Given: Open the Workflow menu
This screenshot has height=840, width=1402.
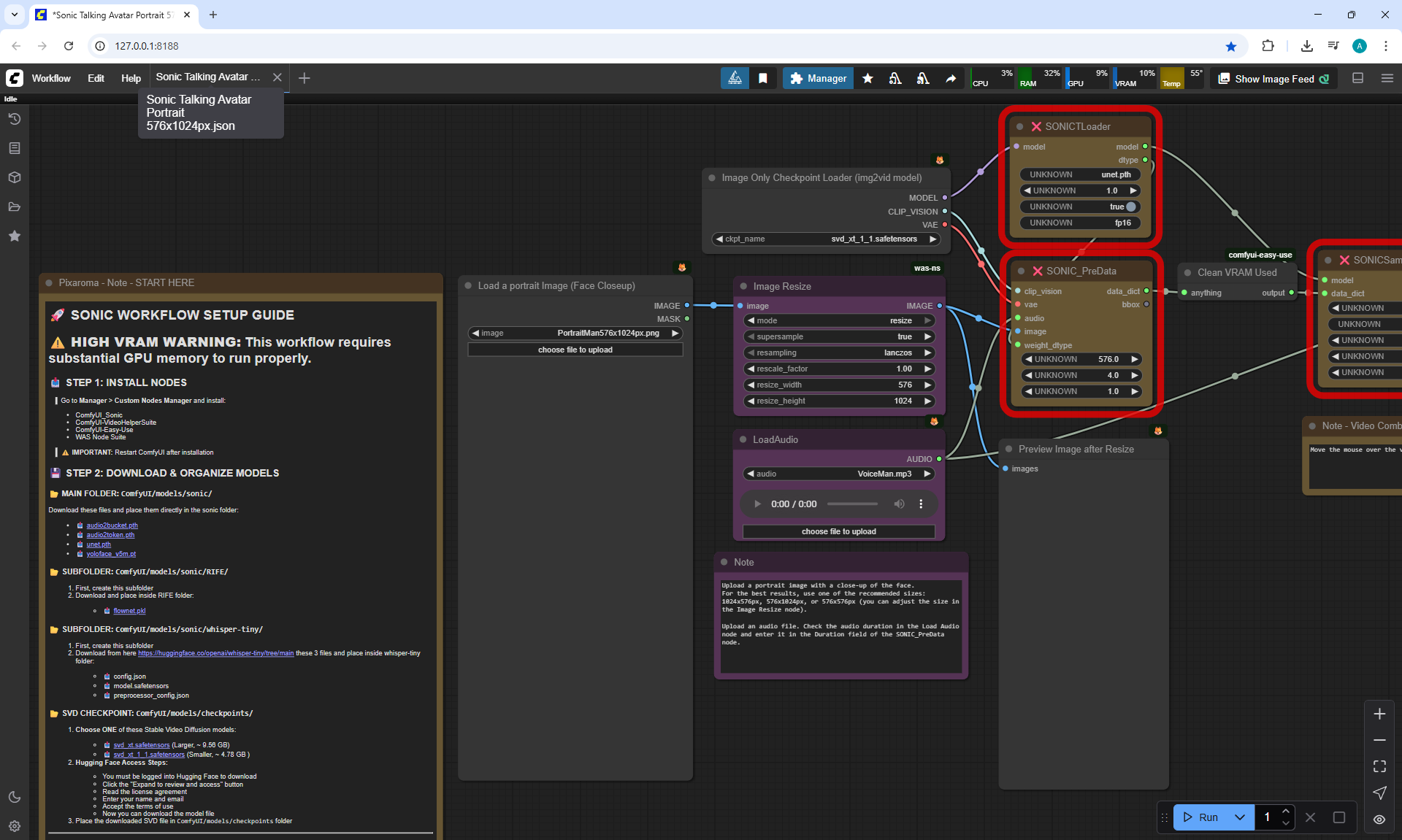Looking at the screenshot, I should [51, 78].
